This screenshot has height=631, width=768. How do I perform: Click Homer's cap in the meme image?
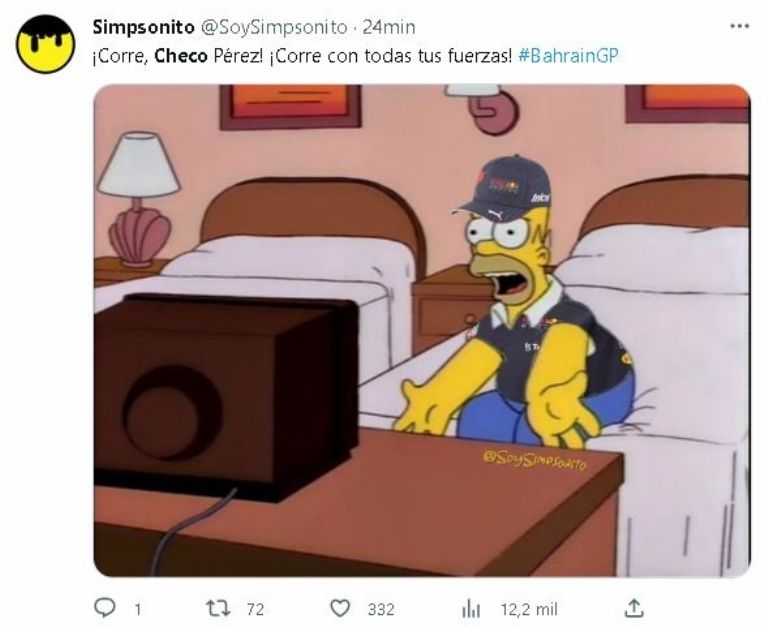point(502,188)
